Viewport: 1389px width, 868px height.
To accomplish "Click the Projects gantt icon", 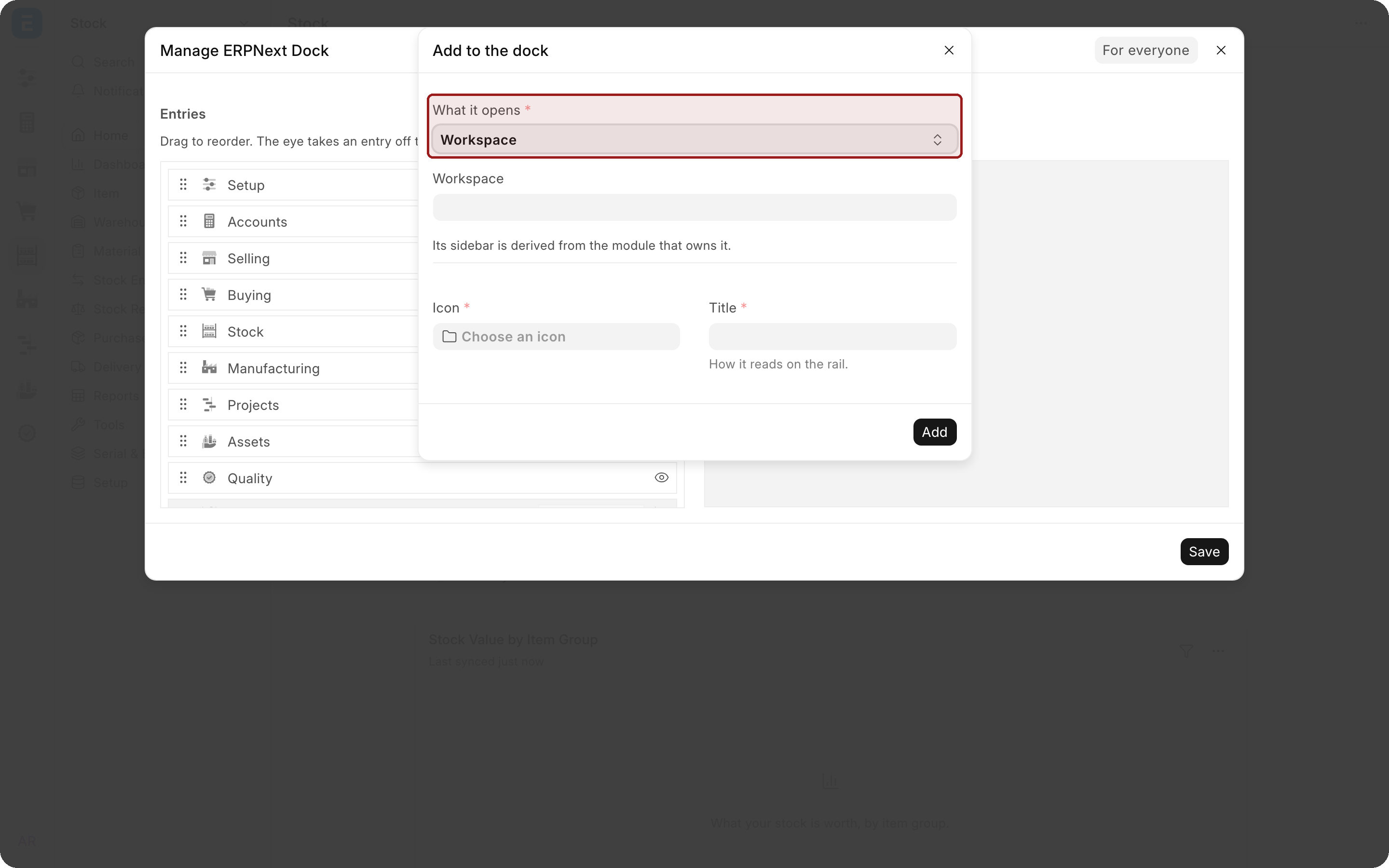I will (209, 404).
